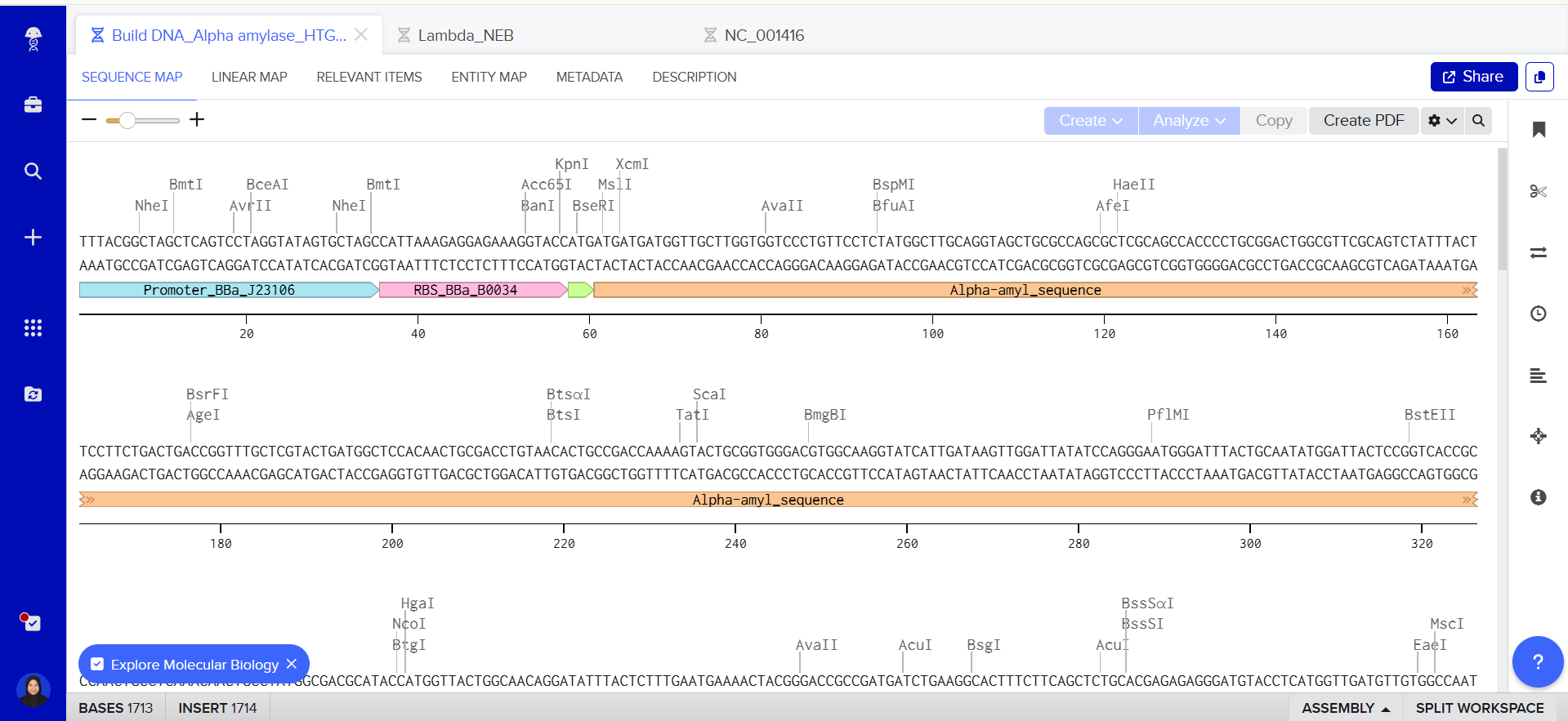Switch to the LINEAR MAP tab
Image resolution: width=1568 pixels, height=721 pixels.
249,77
